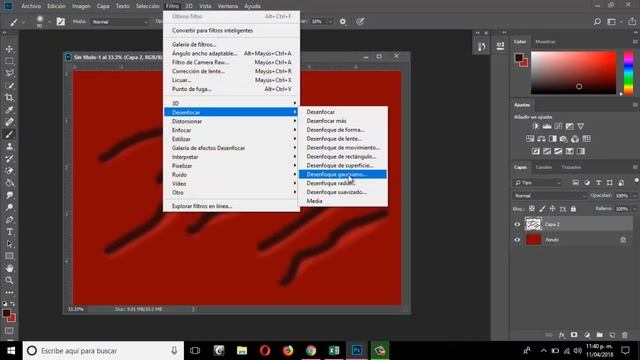Screen dimensions: 640x360
Task: Open the Opacidad value dropdown arrow
Action: (x=634, y=196)
